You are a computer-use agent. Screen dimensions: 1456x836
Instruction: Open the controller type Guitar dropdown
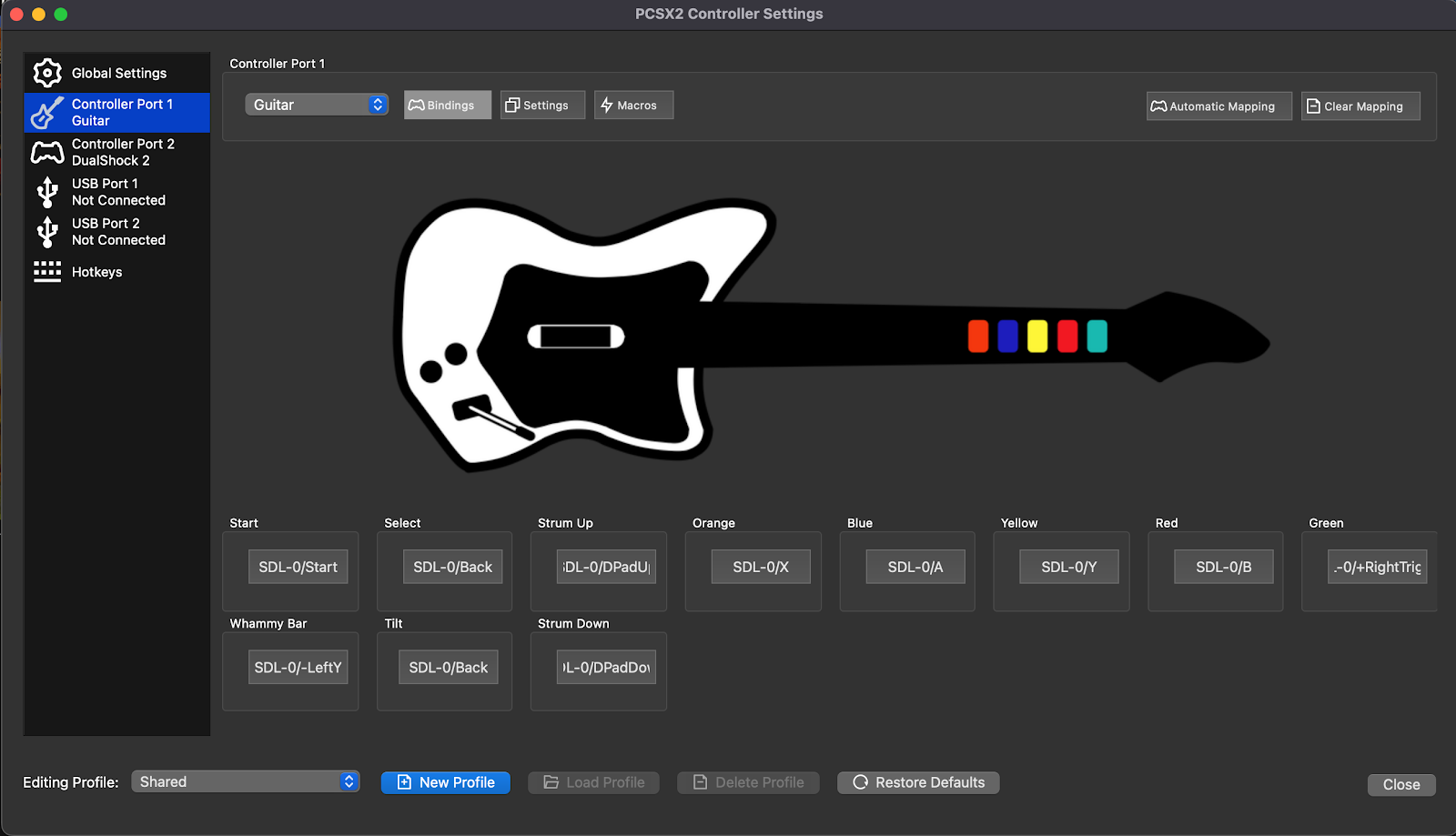[317, 105]
